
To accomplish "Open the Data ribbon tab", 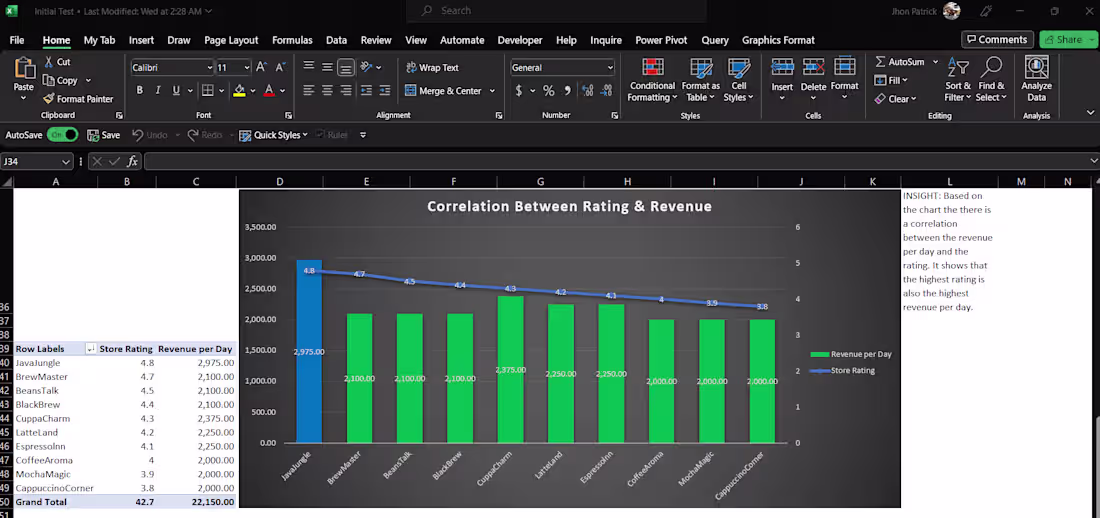I will point(337,40).
